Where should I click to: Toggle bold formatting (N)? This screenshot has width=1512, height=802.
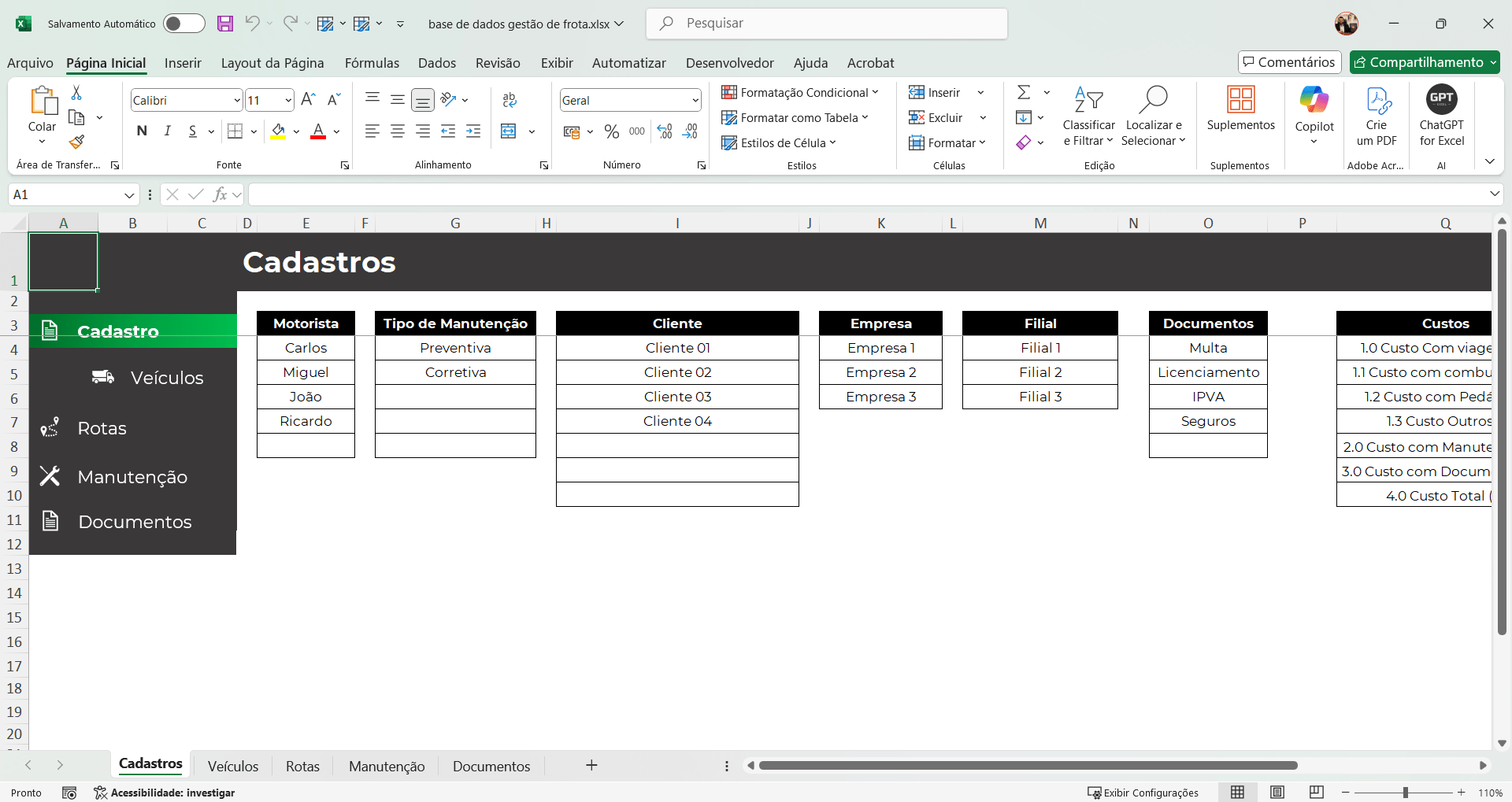(x=142, y=131)
